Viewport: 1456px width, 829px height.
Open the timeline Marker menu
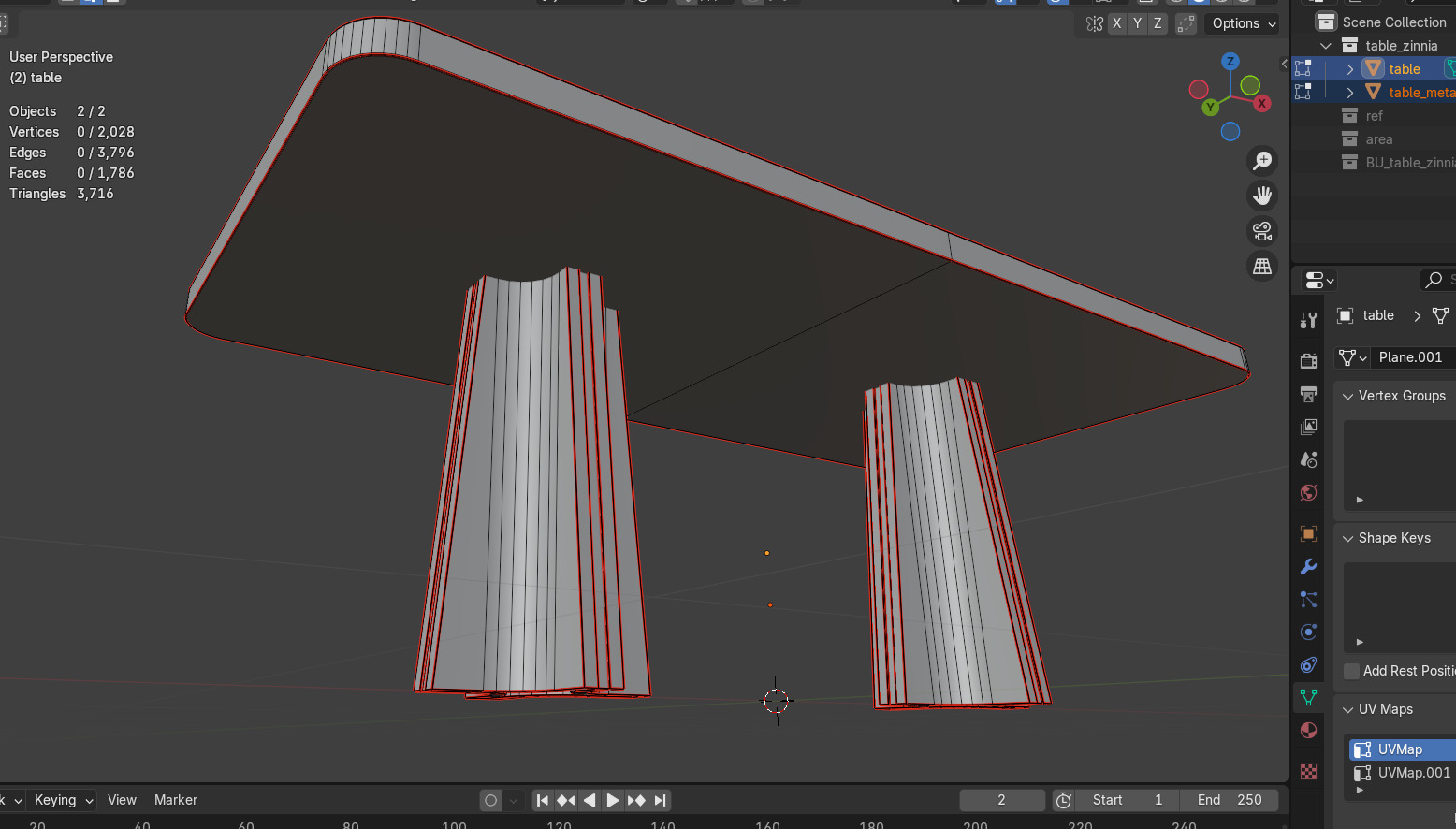point(176,800)
